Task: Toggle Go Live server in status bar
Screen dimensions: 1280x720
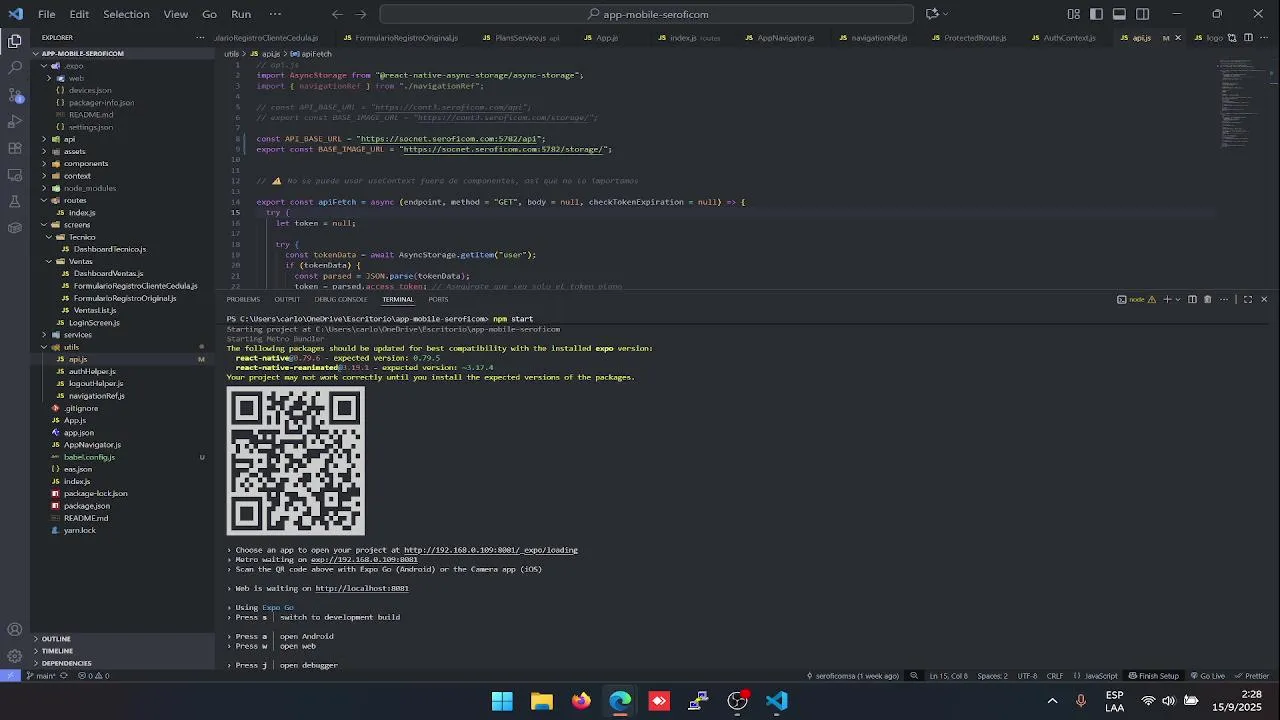Action: click(x=1207, y=676)
